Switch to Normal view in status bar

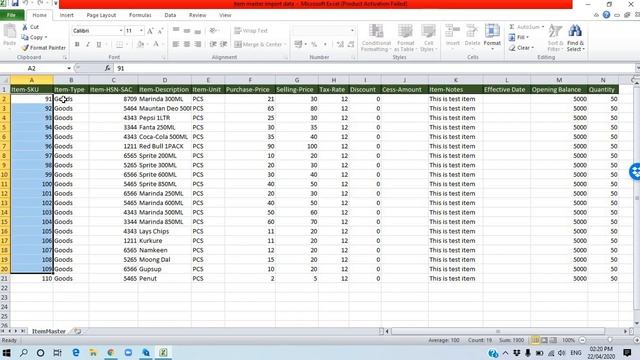(535, 340)
